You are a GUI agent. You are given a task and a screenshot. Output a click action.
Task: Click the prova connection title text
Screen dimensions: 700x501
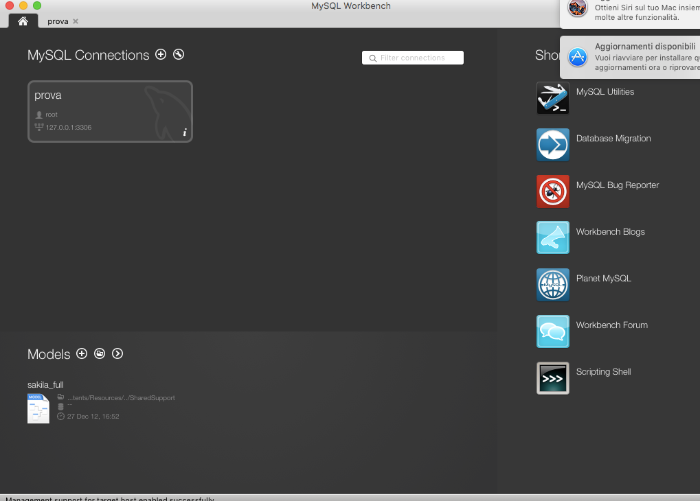click(48, 95)
